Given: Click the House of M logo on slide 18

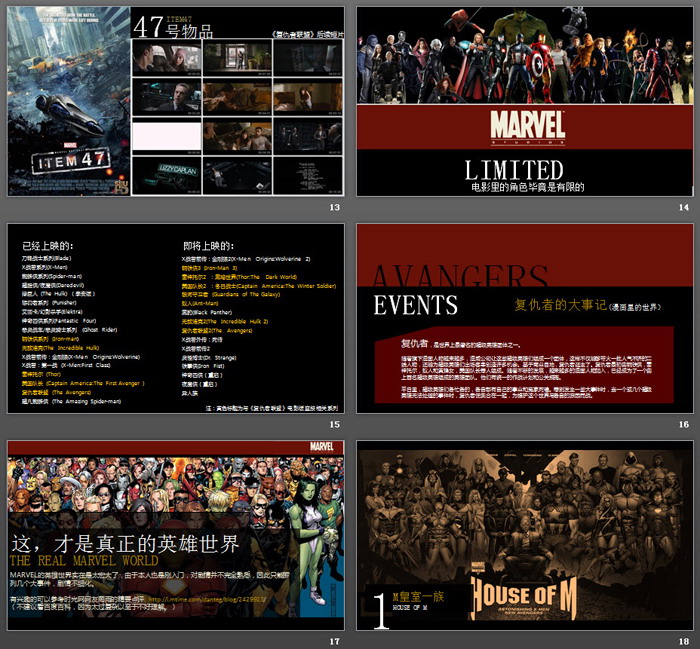Looking at the screenshot, I should pyautogui.click(x=524, y=597).
